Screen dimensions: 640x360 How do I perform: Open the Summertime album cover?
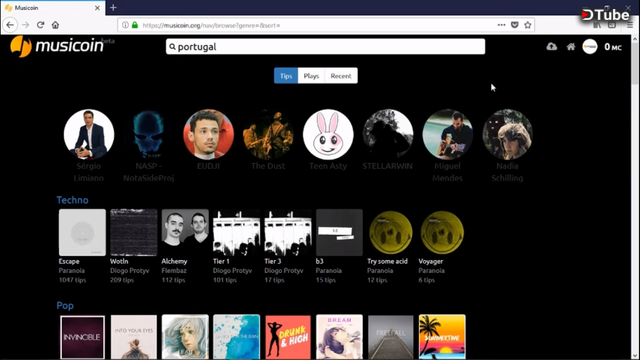442,337
